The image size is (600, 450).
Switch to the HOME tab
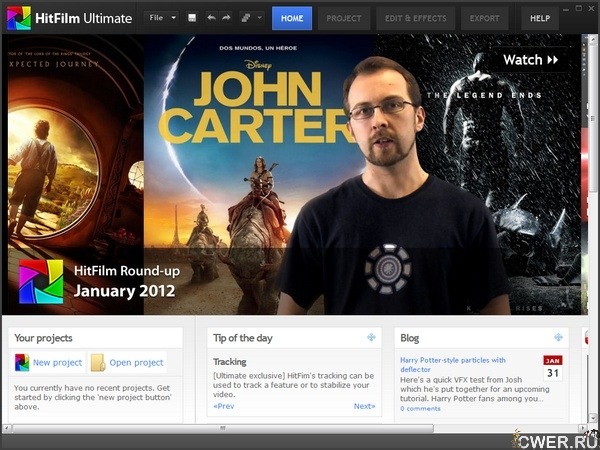coord(292,18)
